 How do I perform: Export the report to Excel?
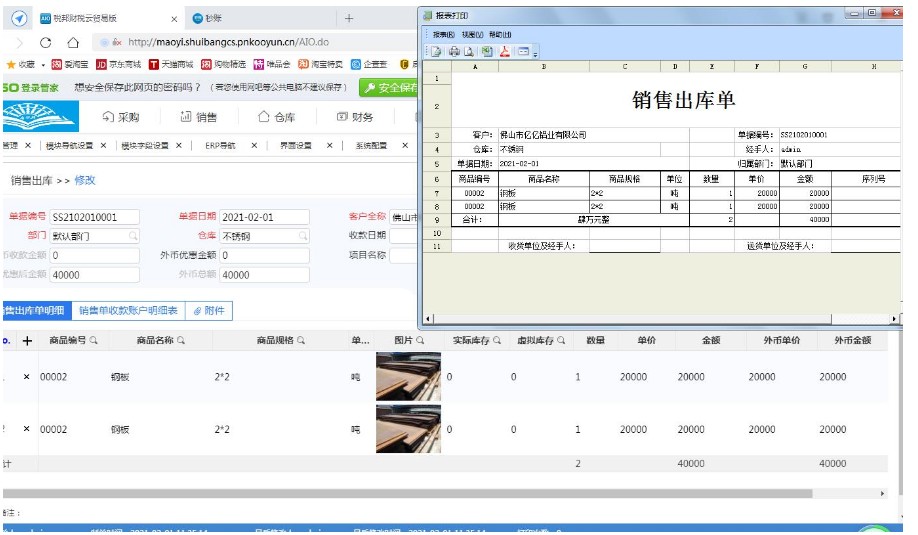487,51
